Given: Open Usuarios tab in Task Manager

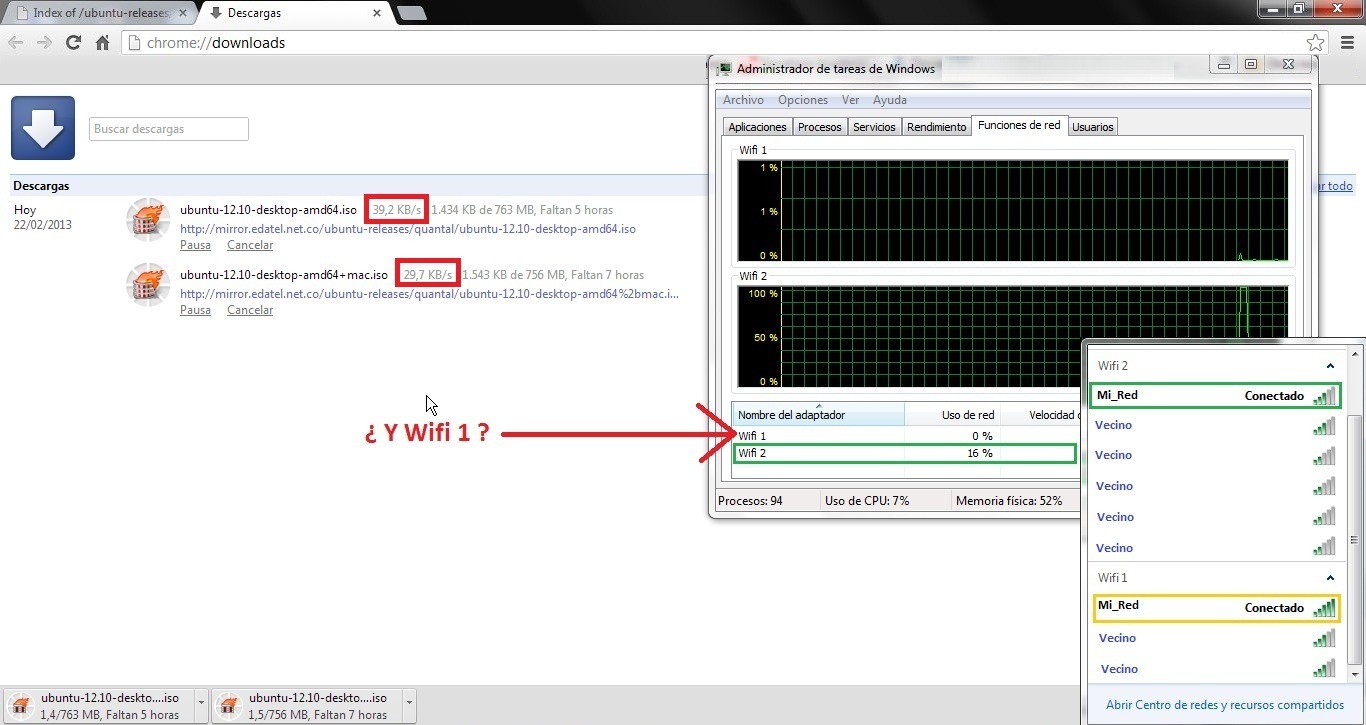Looking at the screenshot, I should (1093, 127).
